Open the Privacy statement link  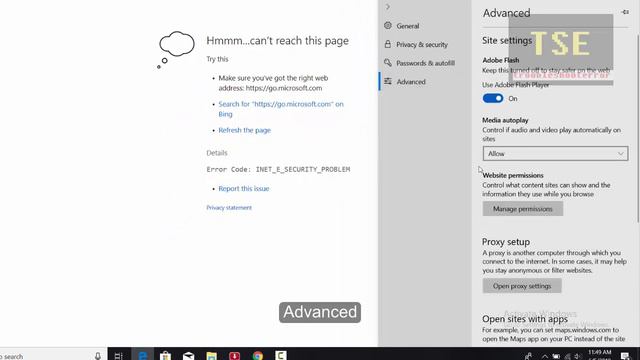pyautogui.click(x=229, y=208)
